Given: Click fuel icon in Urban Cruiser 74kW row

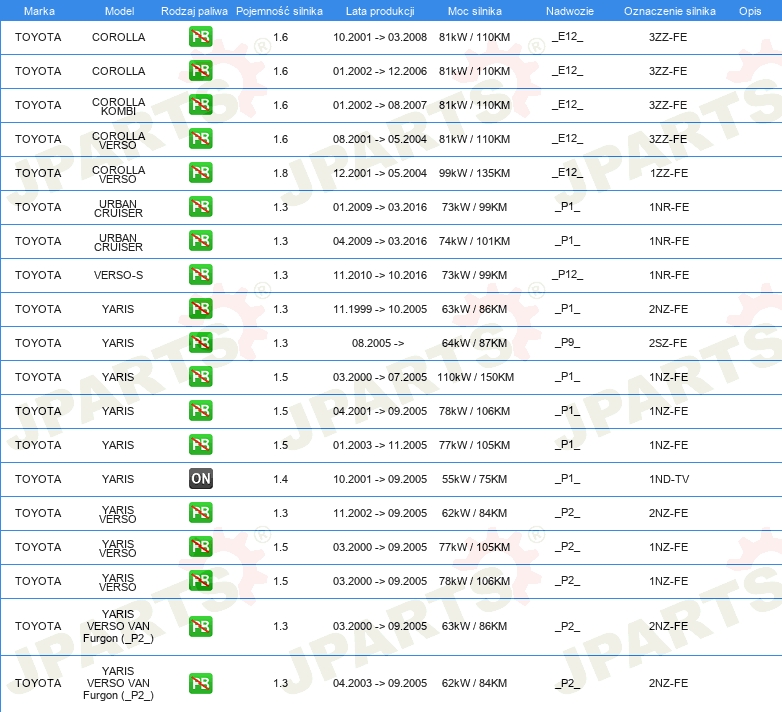Looking at the screenshot, I should click(200, 240).
